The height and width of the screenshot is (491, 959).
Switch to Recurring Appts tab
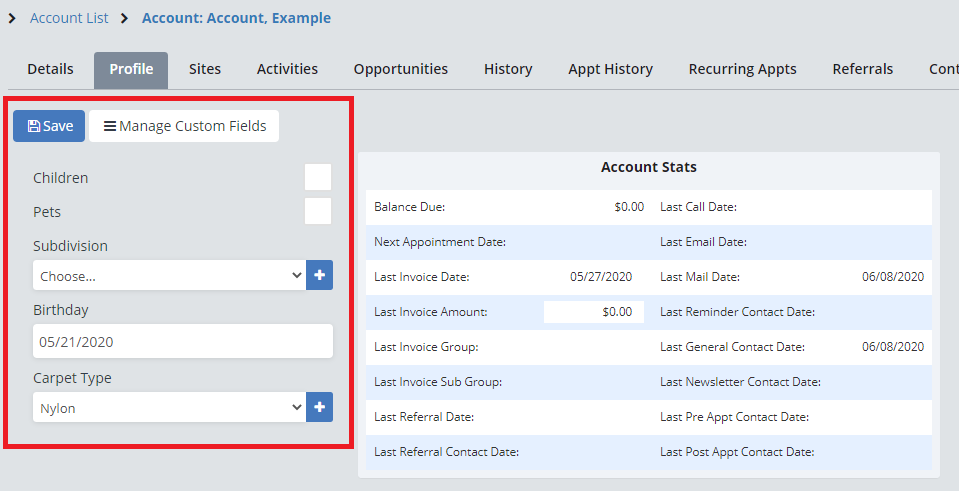coord(742,69)
